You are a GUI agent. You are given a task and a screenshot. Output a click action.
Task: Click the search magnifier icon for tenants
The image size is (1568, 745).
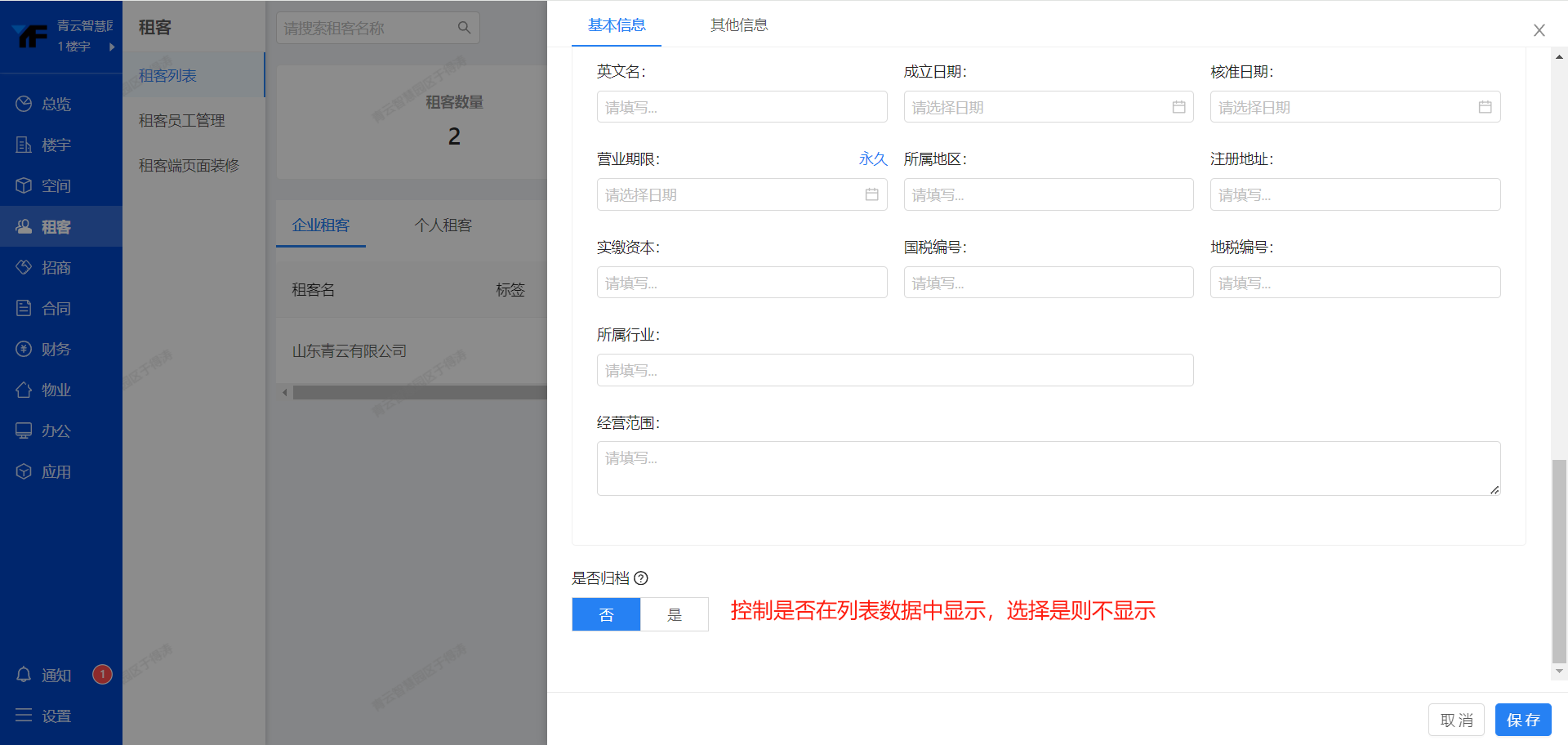point(464,28)
